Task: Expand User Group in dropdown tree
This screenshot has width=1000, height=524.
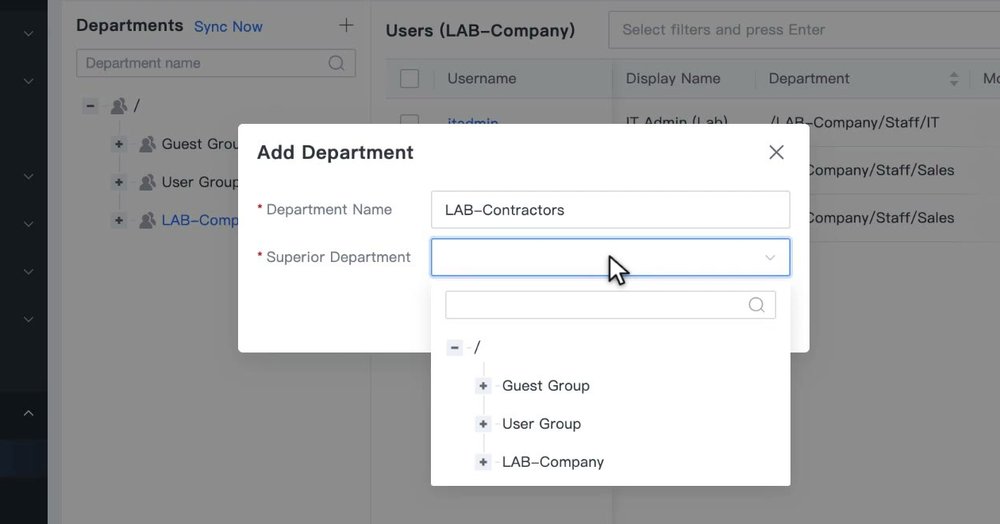Action: (483, 424)
